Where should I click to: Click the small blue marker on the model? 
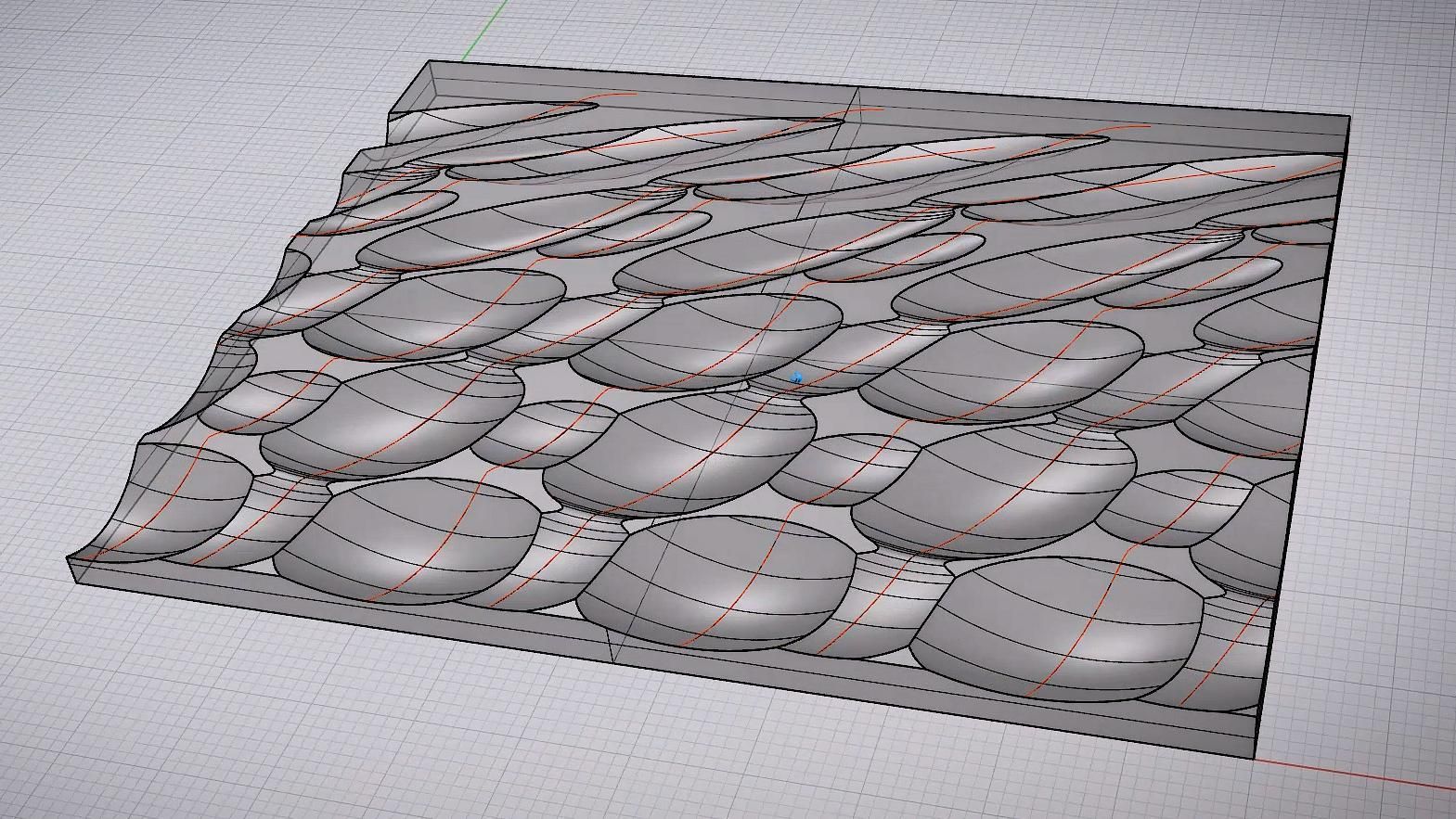pos(796,378)
